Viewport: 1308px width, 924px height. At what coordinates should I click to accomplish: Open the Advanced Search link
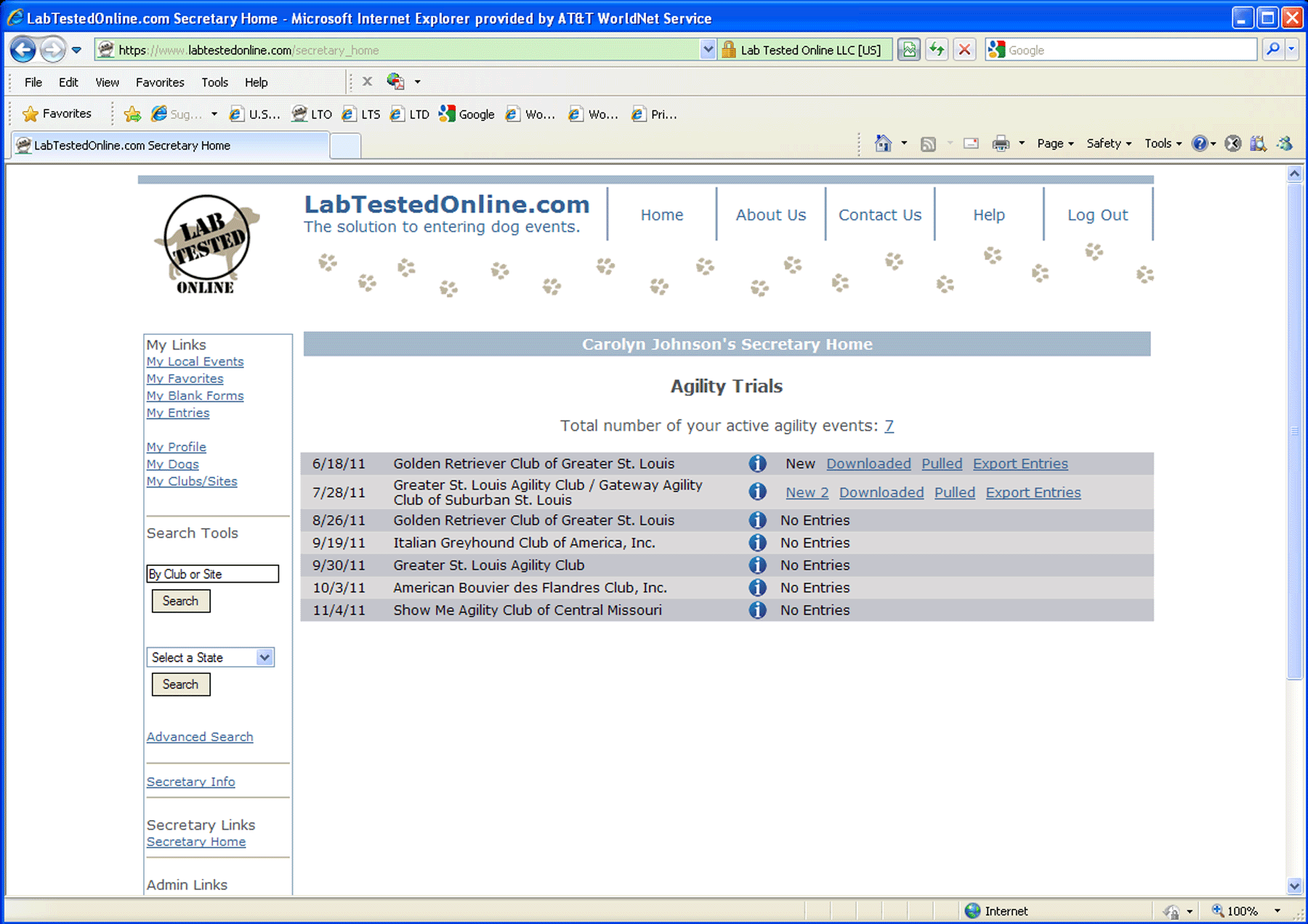tap(200, 737)
